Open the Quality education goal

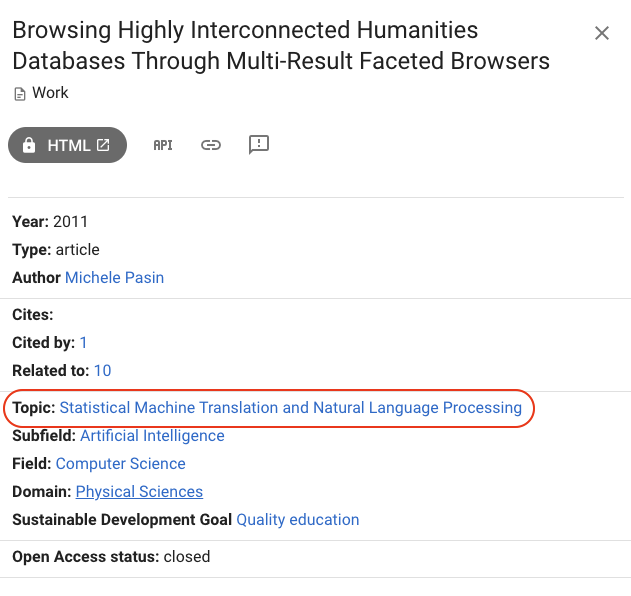point(298,520)
